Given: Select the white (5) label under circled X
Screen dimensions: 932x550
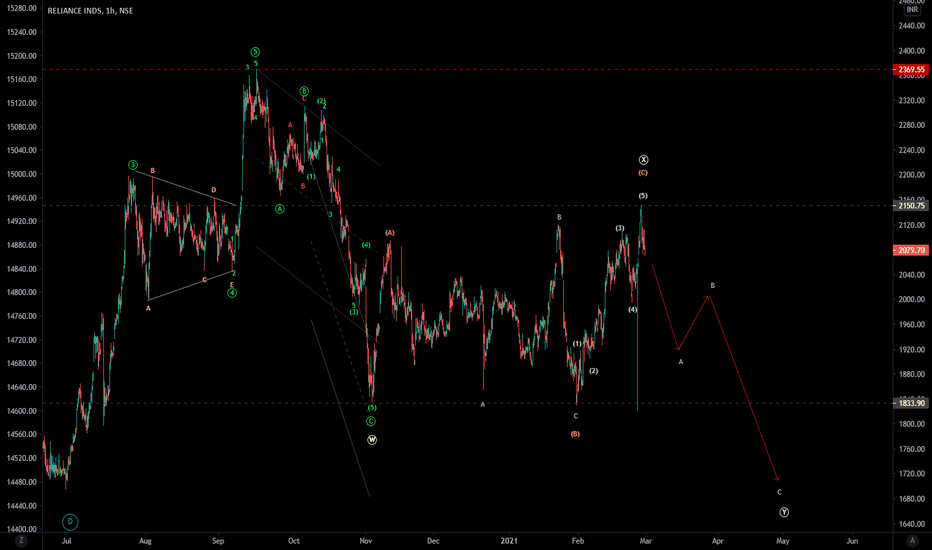Looking at the screenshot, I should (643, 196).
